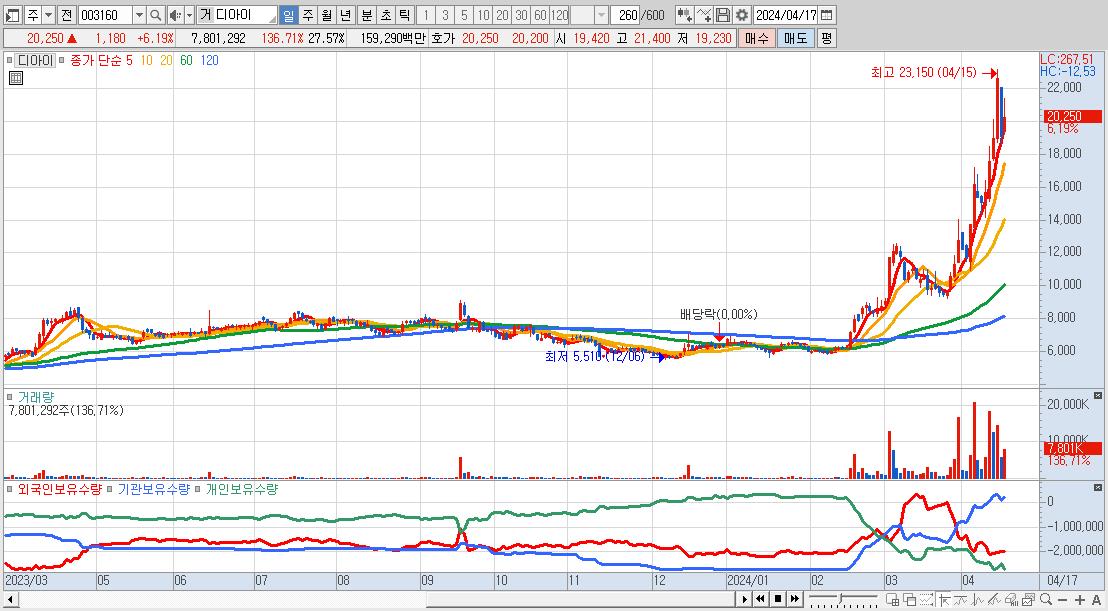The image size is (1108, 611).
Task: Choose the 30 interval button
Action: (521, 15)
